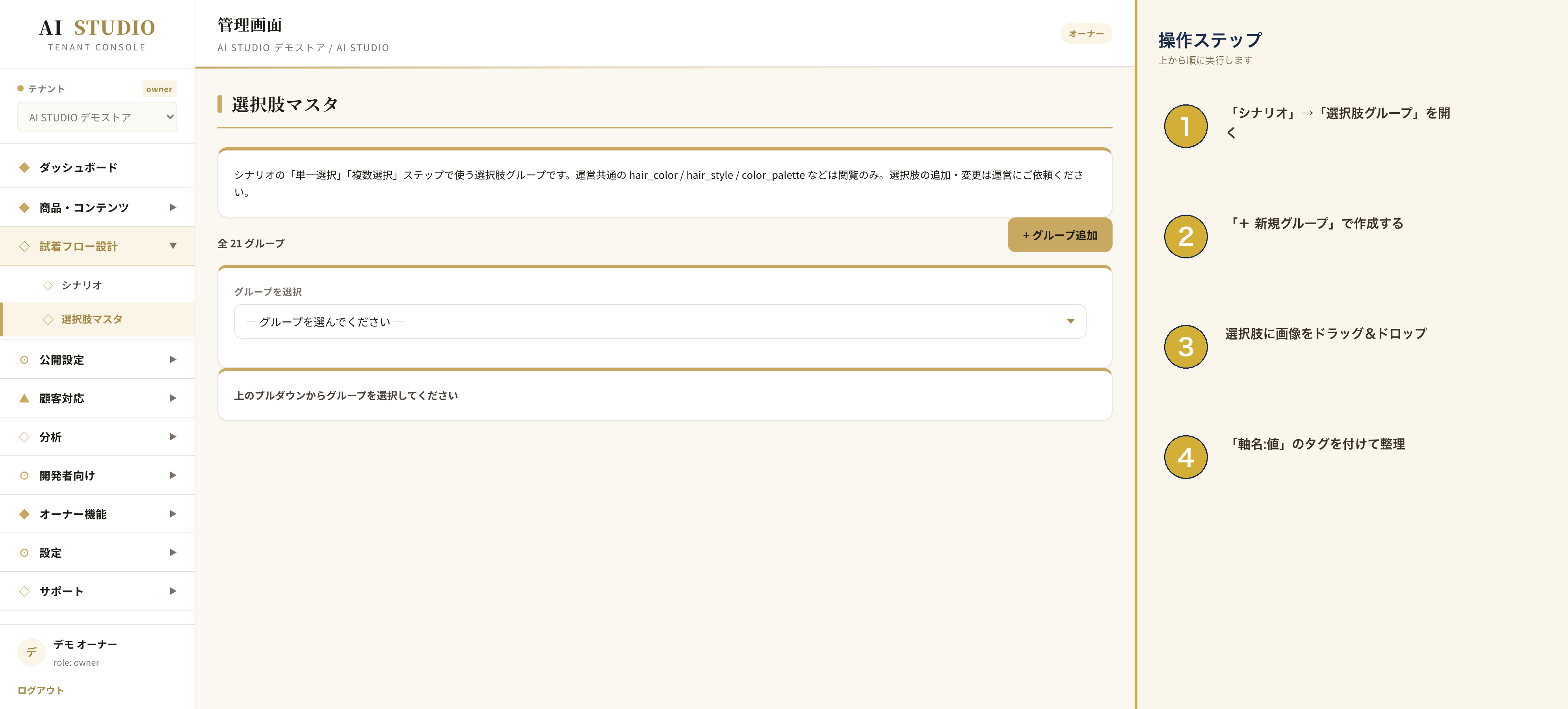Click the diamond icon beside ダッシュボード
The image size is (1568, 709).
[x=24, y=167]
